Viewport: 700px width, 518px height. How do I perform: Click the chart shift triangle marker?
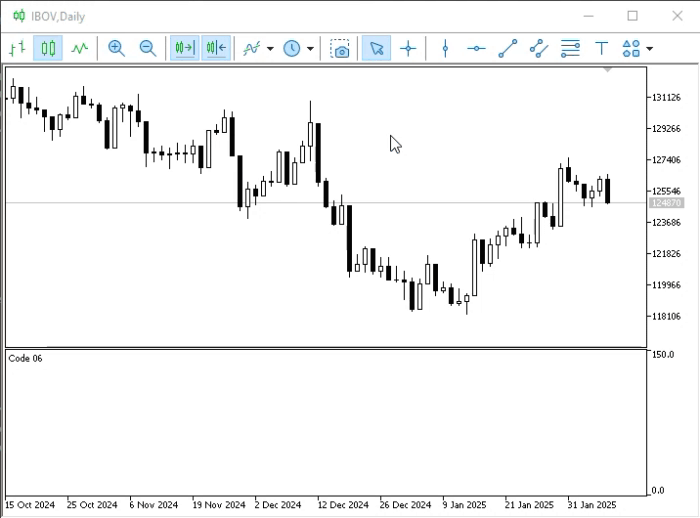pos(608,70)
